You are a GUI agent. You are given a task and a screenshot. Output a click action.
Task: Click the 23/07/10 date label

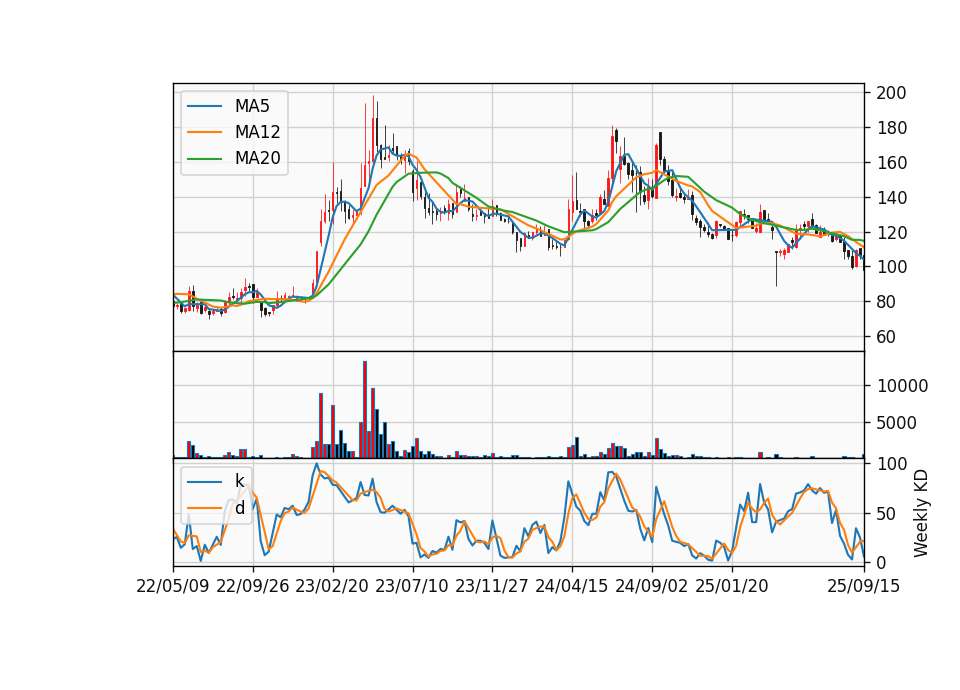point(412,586)
